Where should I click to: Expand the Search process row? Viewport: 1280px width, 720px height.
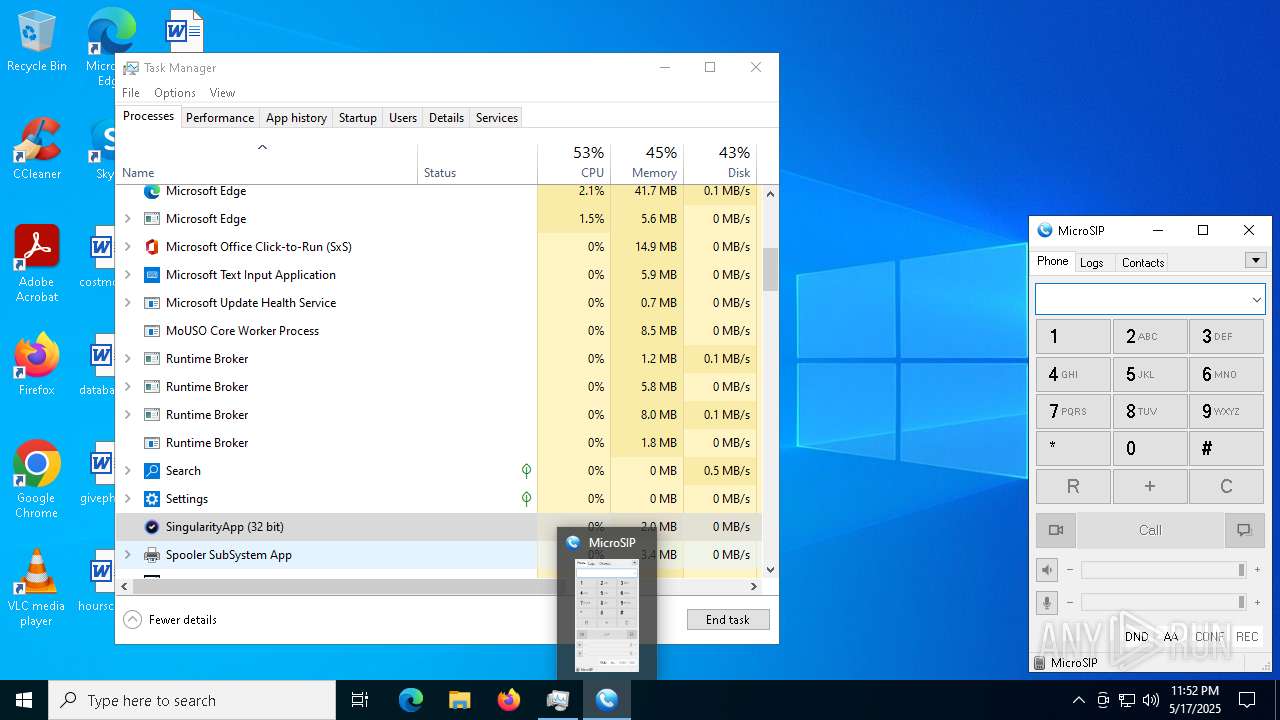coord(127,471)
